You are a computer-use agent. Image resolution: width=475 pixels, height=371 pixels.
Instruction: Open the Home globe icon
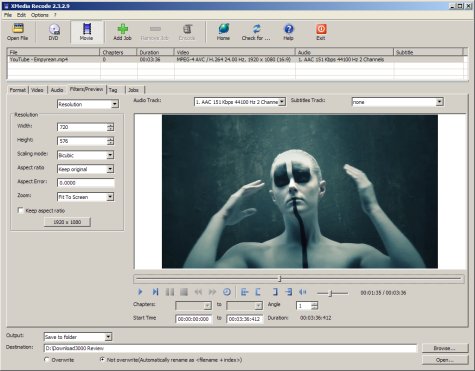click(223, 32)
